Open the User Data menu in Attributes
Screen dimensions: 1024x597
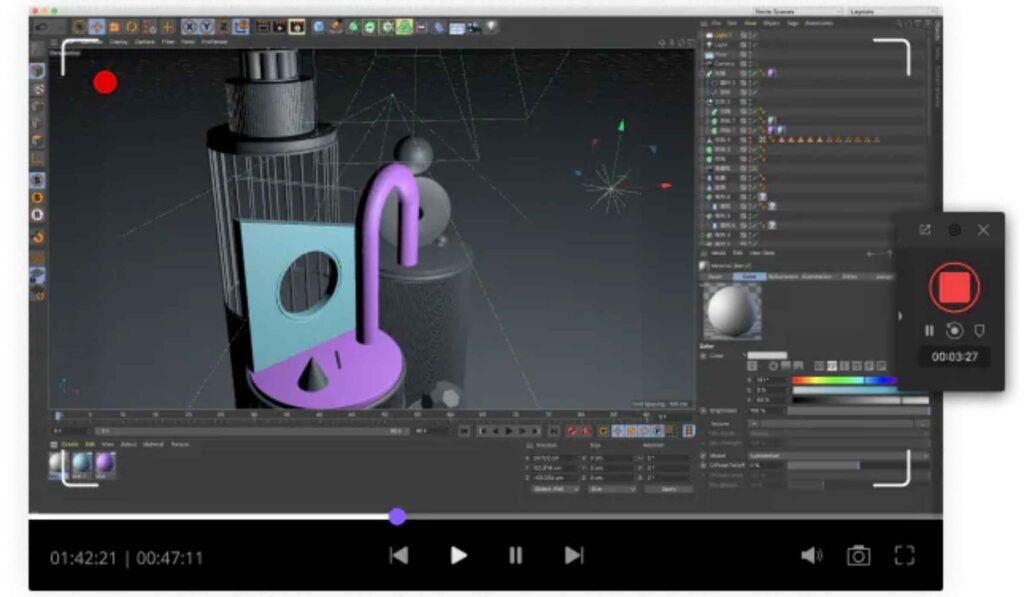761,253
